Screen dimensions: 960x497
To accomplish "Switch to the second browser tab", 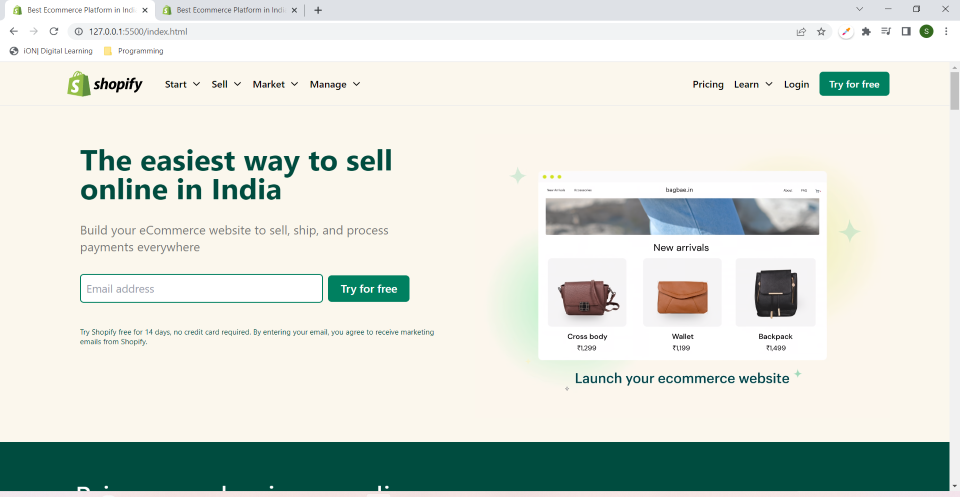I will pyautogui.click(x=228, y=10).
